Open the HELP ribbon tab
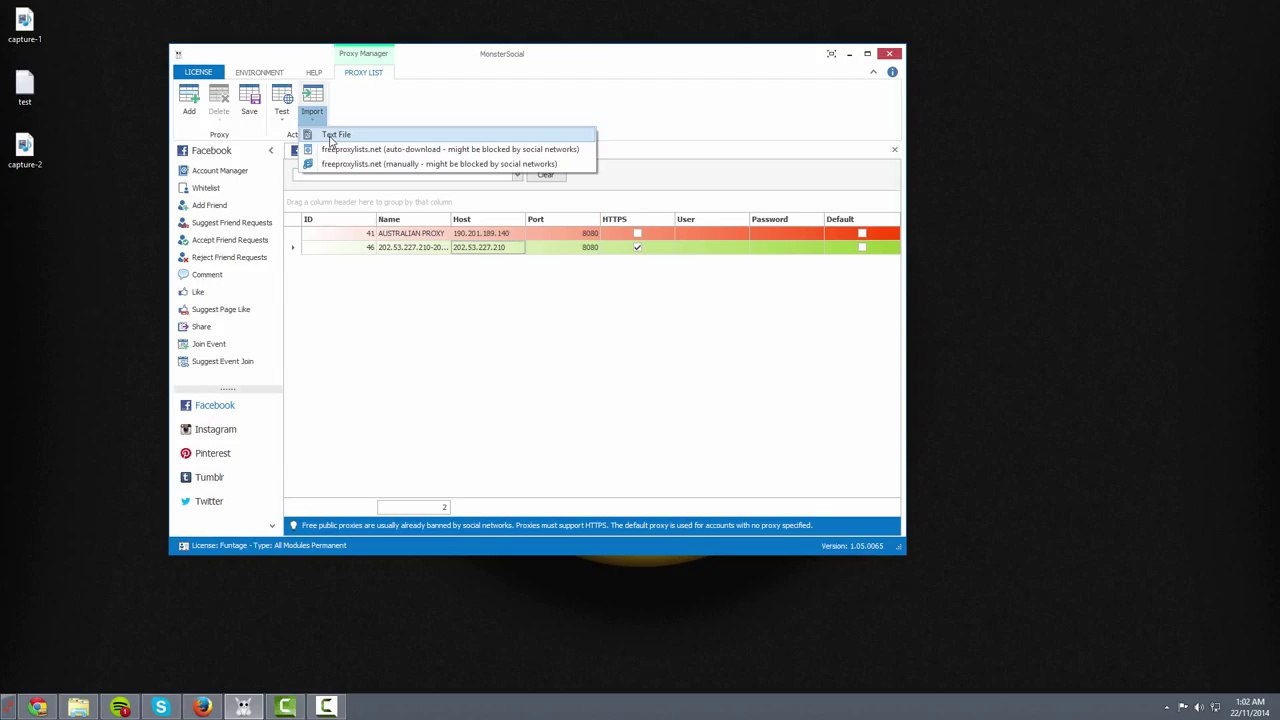 tap(314, 72)
